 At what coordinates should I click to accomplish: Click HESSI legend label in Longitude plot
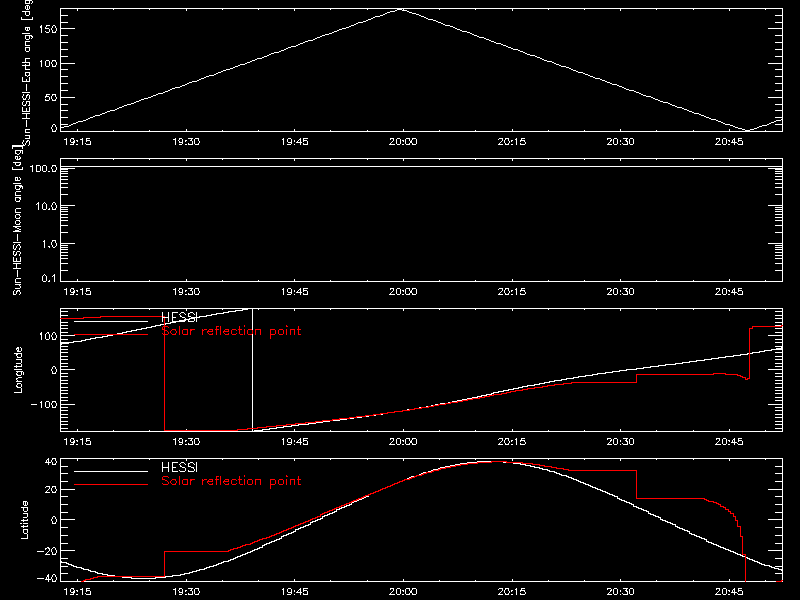point(180,317)
